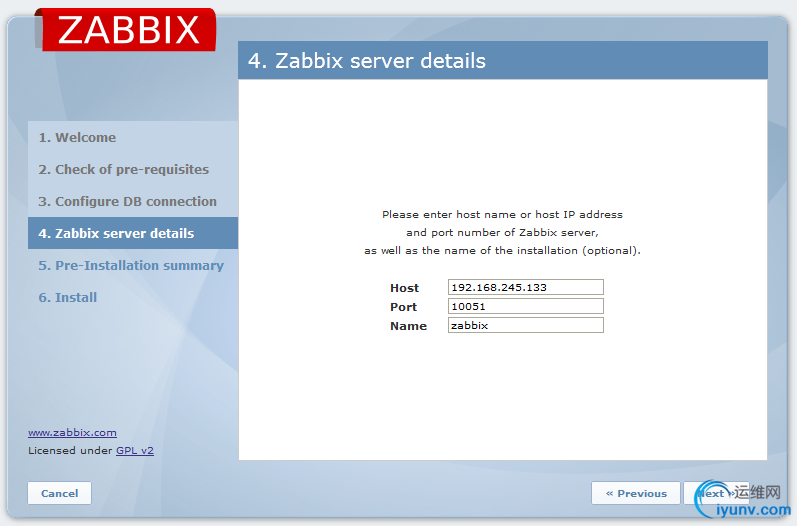The width and height of the screenshot is (797, 526).
Task: Select the '1. Welcome' step
Action: tap(77, 138)
